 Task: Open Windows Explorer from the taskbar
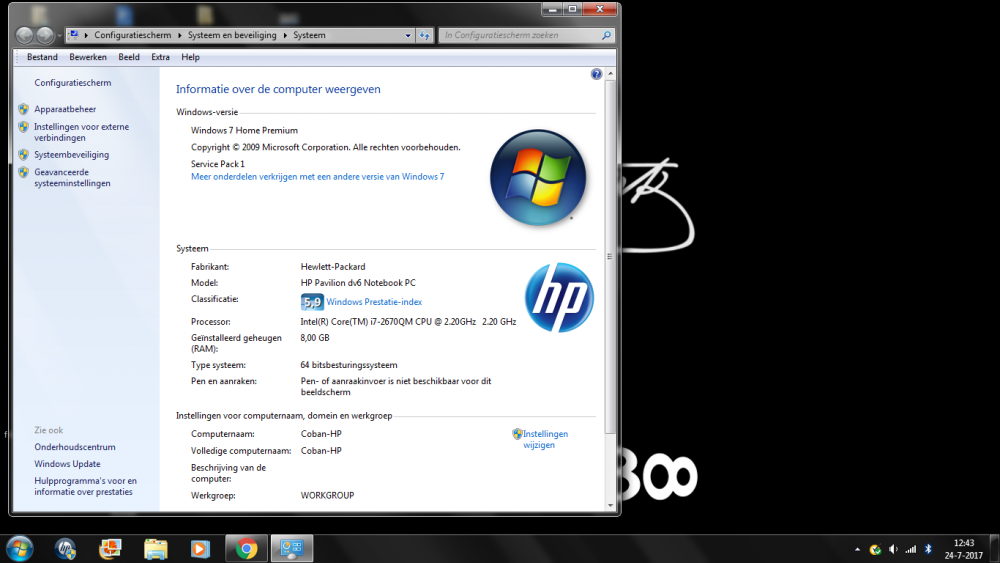point(156,548)
